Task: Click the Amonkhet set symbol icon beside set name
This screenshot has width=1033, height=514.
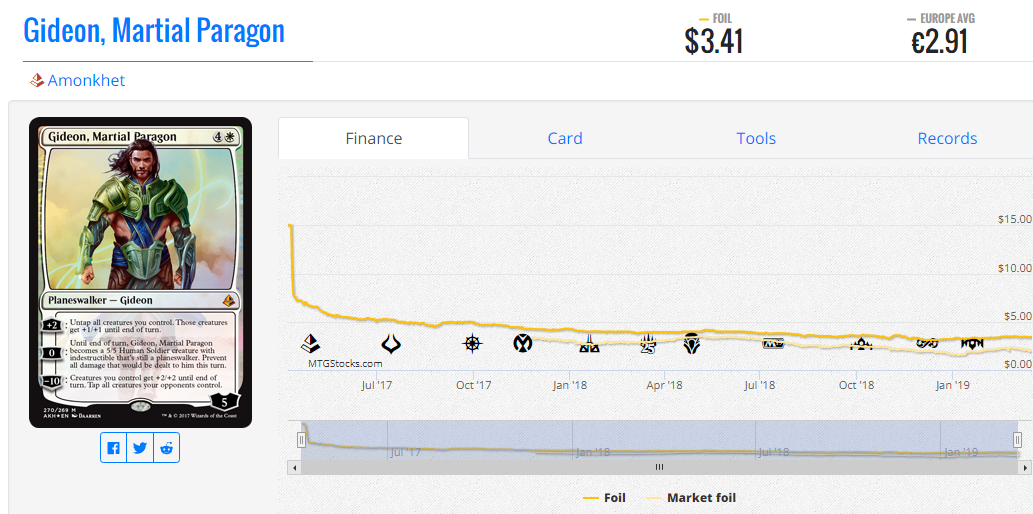Action: (x=37, y=81)
